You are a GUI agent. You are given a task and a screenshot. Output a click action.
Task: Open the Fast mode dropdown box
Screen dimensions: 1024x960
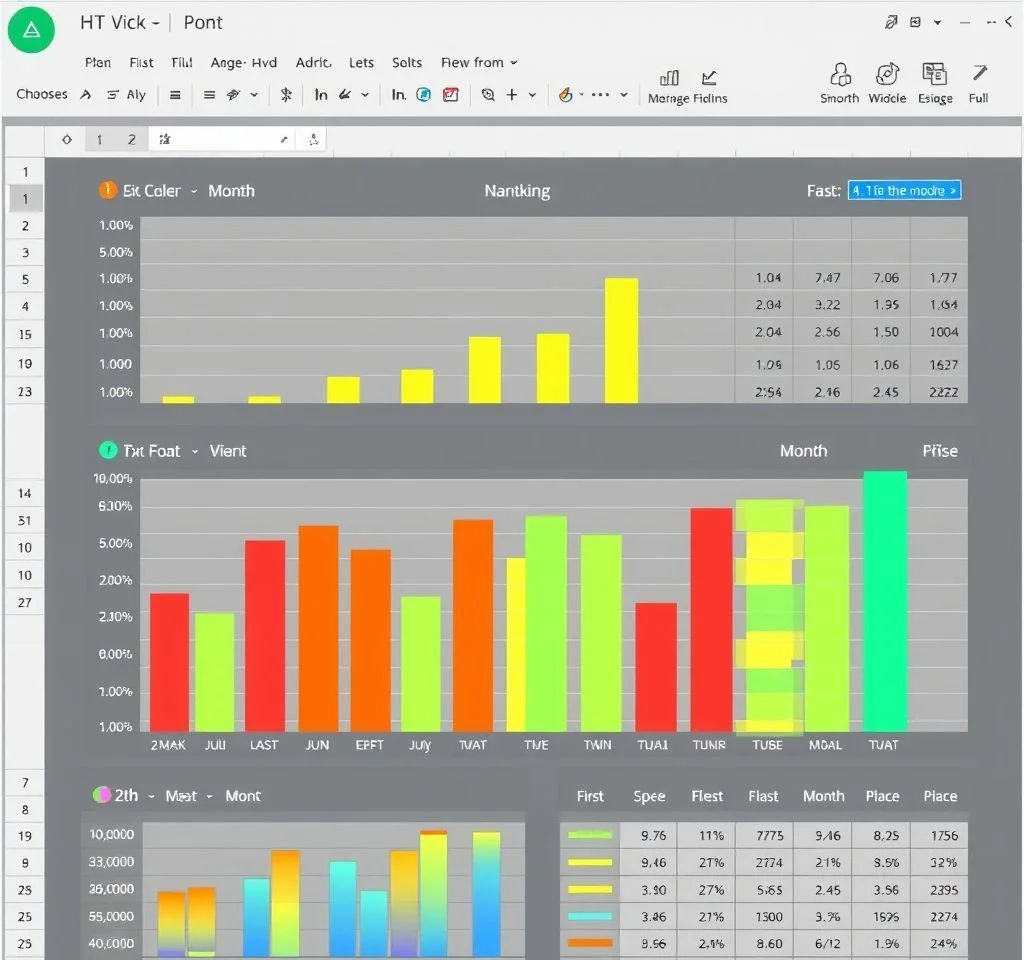pos(904,190)
